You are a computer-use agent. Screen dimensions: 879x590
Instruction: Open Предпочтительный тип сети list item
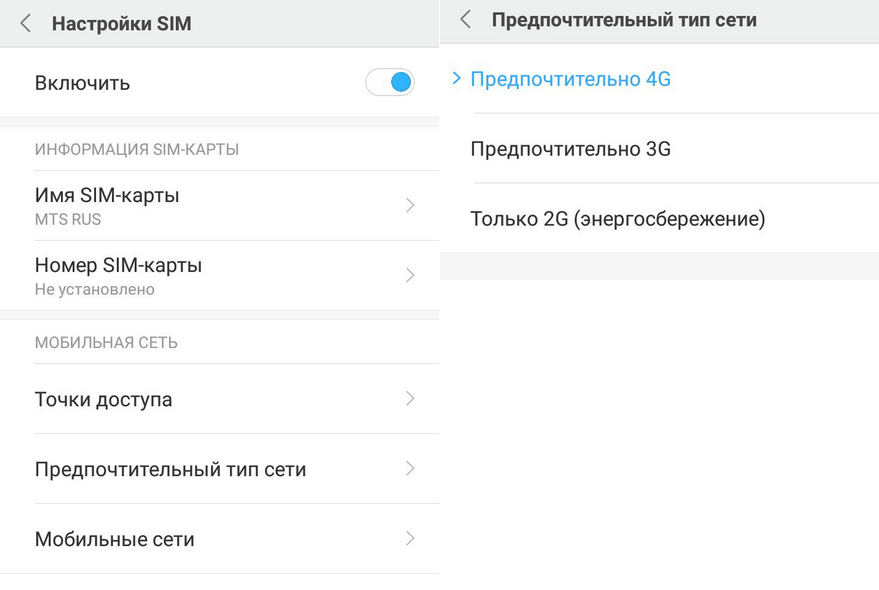pyautogui.click(x=170, y=470)
